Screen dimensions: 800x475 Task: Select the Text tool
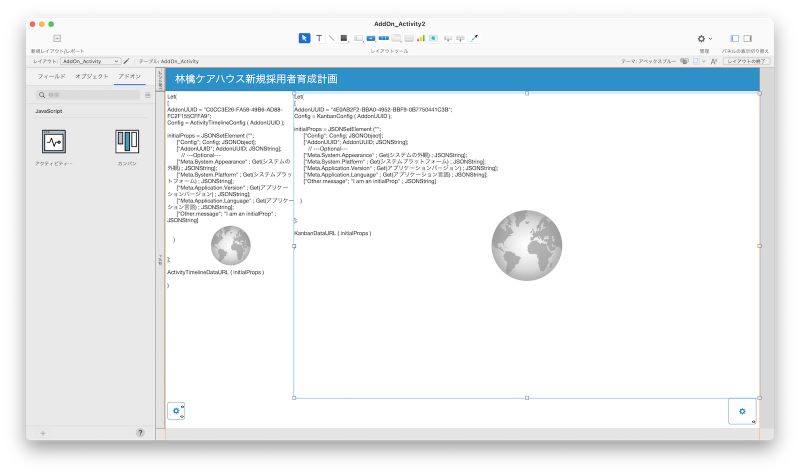319,38
